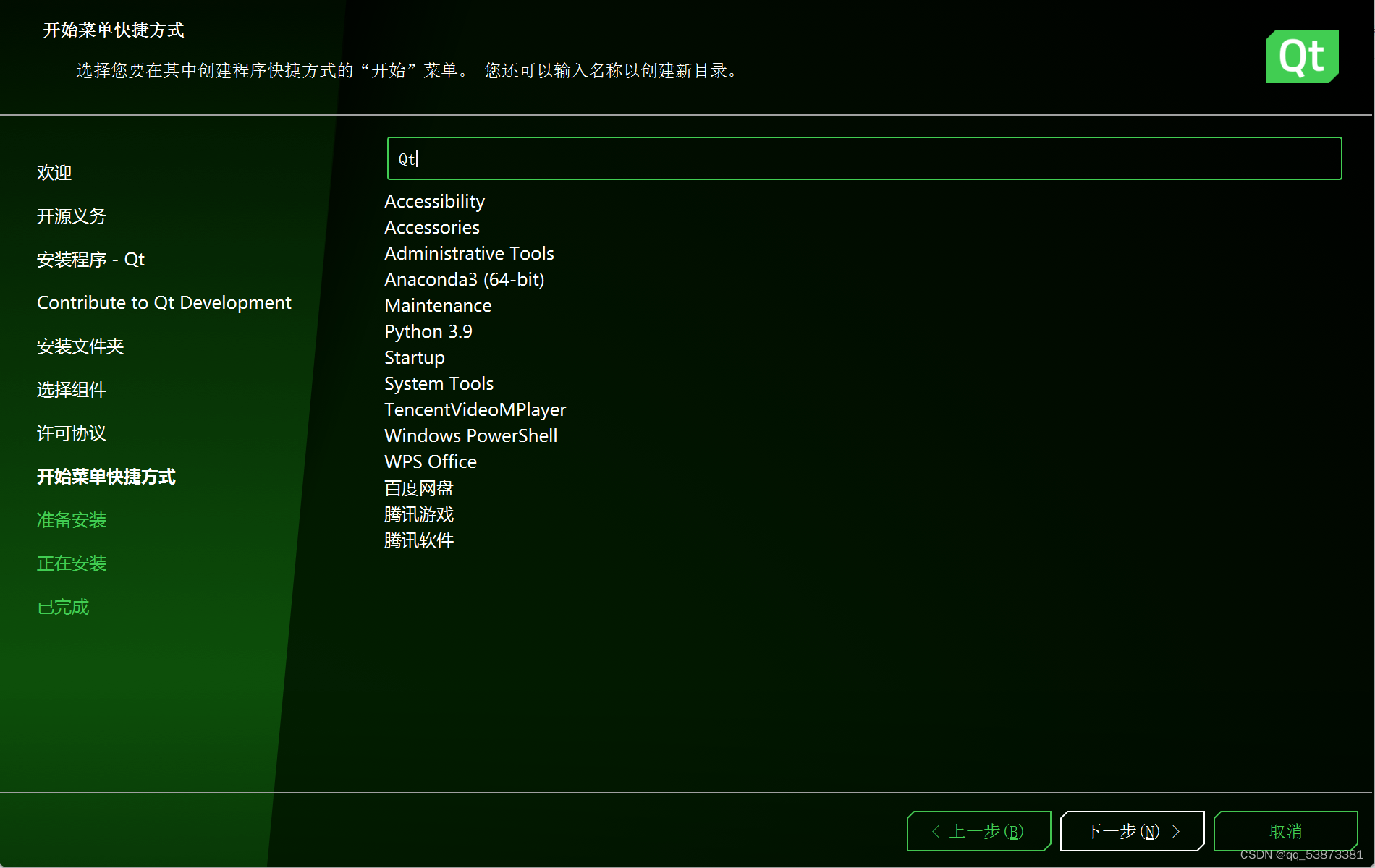Choose the Startup folder

coord(414,357)
